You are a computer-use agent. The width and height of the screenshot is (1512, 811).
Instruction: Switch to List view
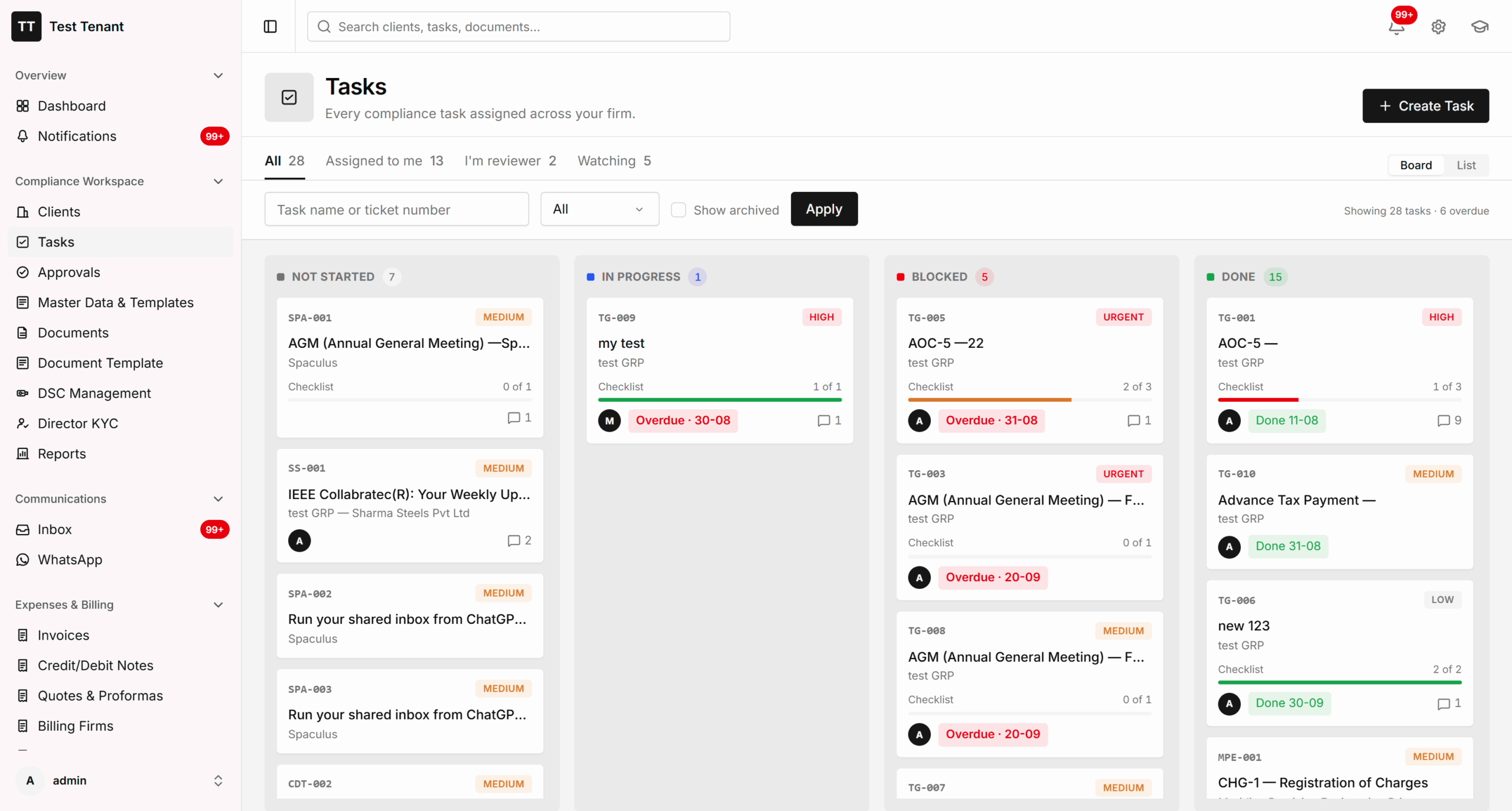pyautogui.click(x=1466, y=165)
